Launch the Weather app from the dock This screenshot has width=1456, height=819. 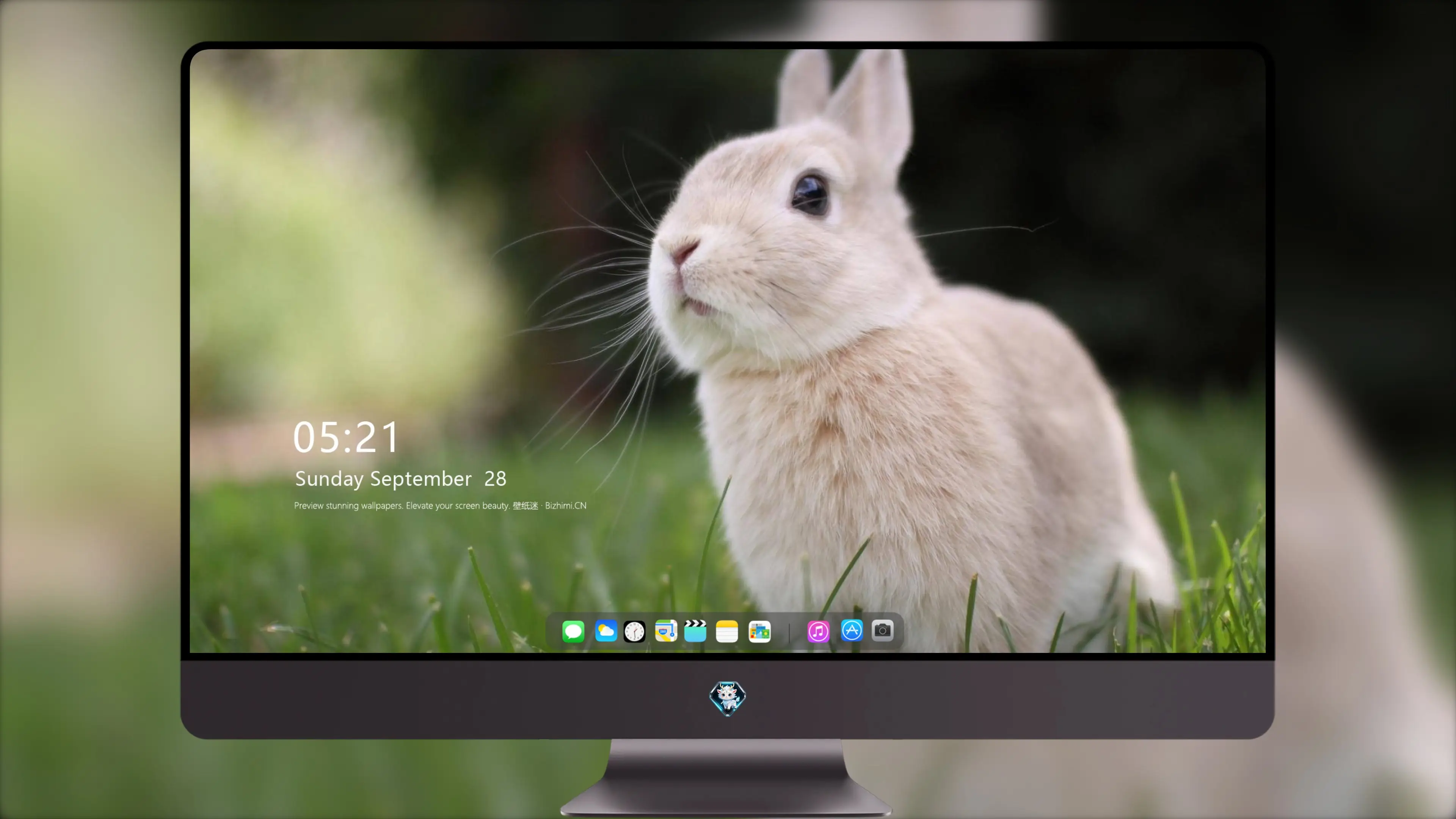[606, 631]
